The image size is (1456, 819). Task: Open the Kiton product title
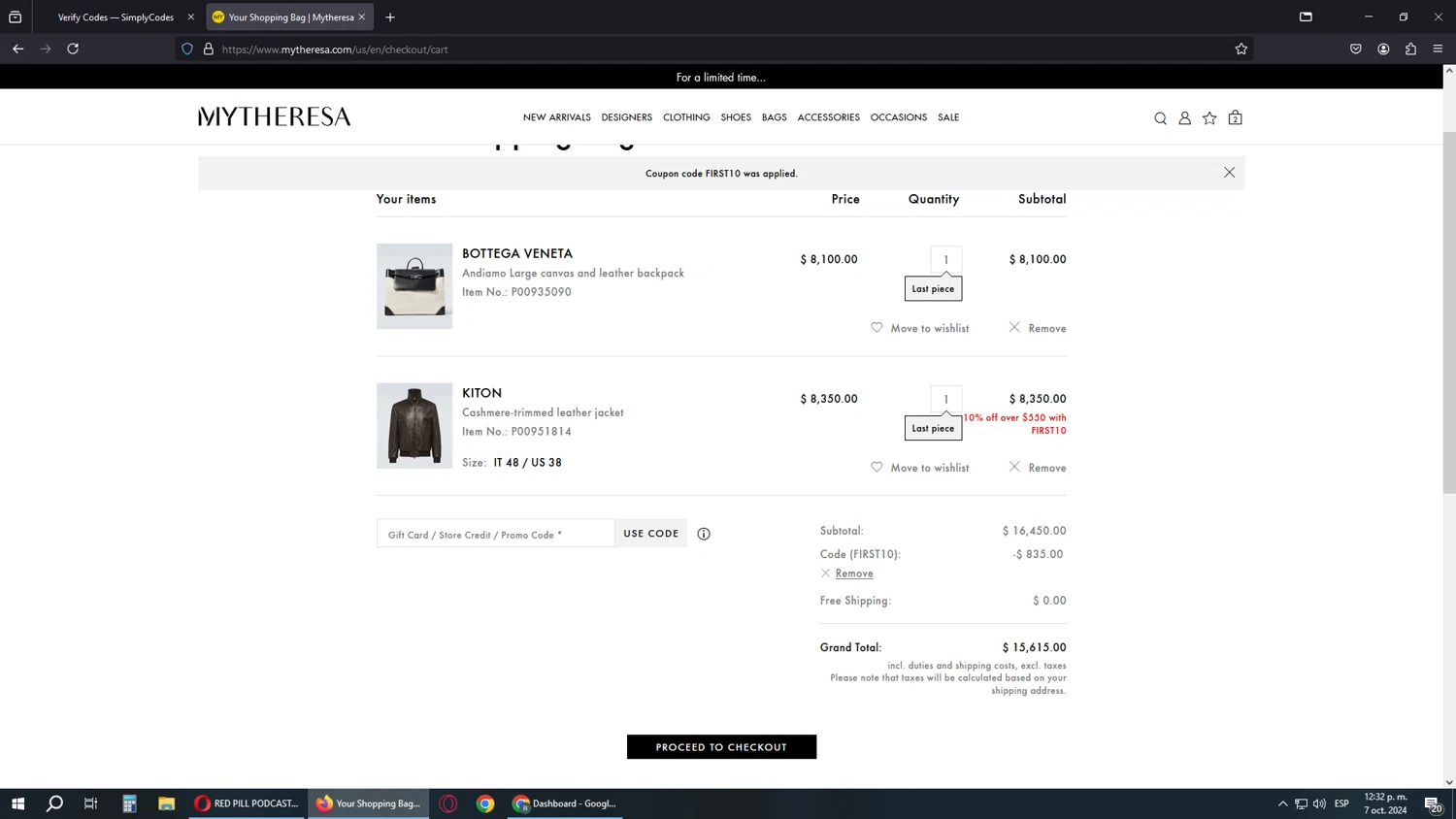tap(482, 393)
